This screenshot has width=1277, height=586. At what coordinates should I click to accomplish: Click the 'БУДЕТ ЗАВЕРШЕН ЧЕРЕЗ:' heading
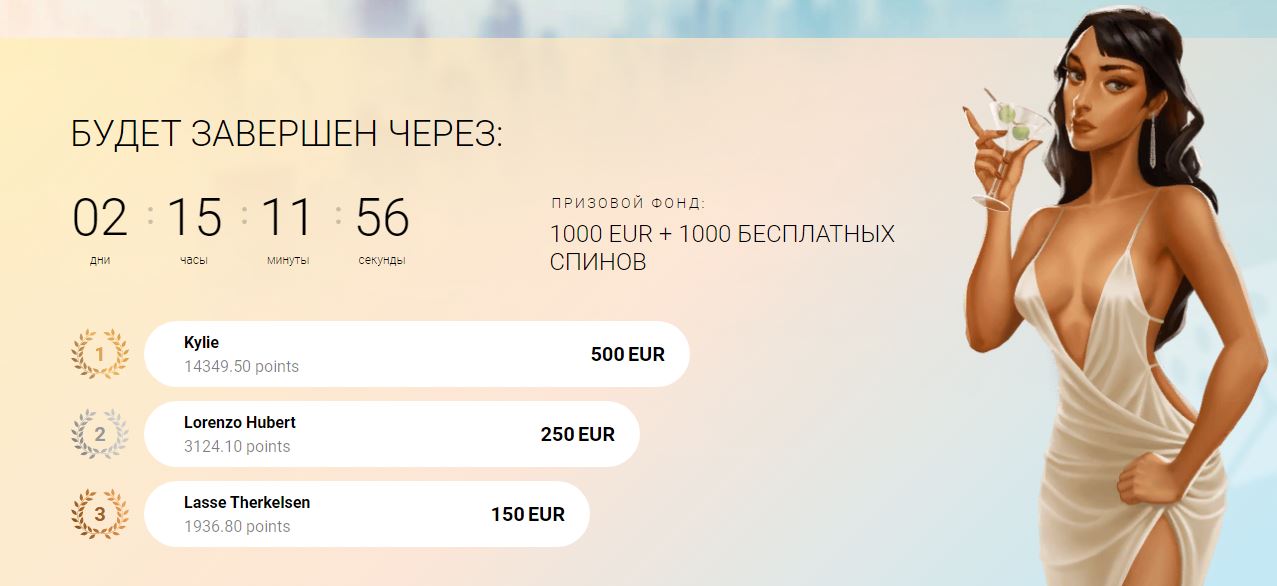click(287, 133)
